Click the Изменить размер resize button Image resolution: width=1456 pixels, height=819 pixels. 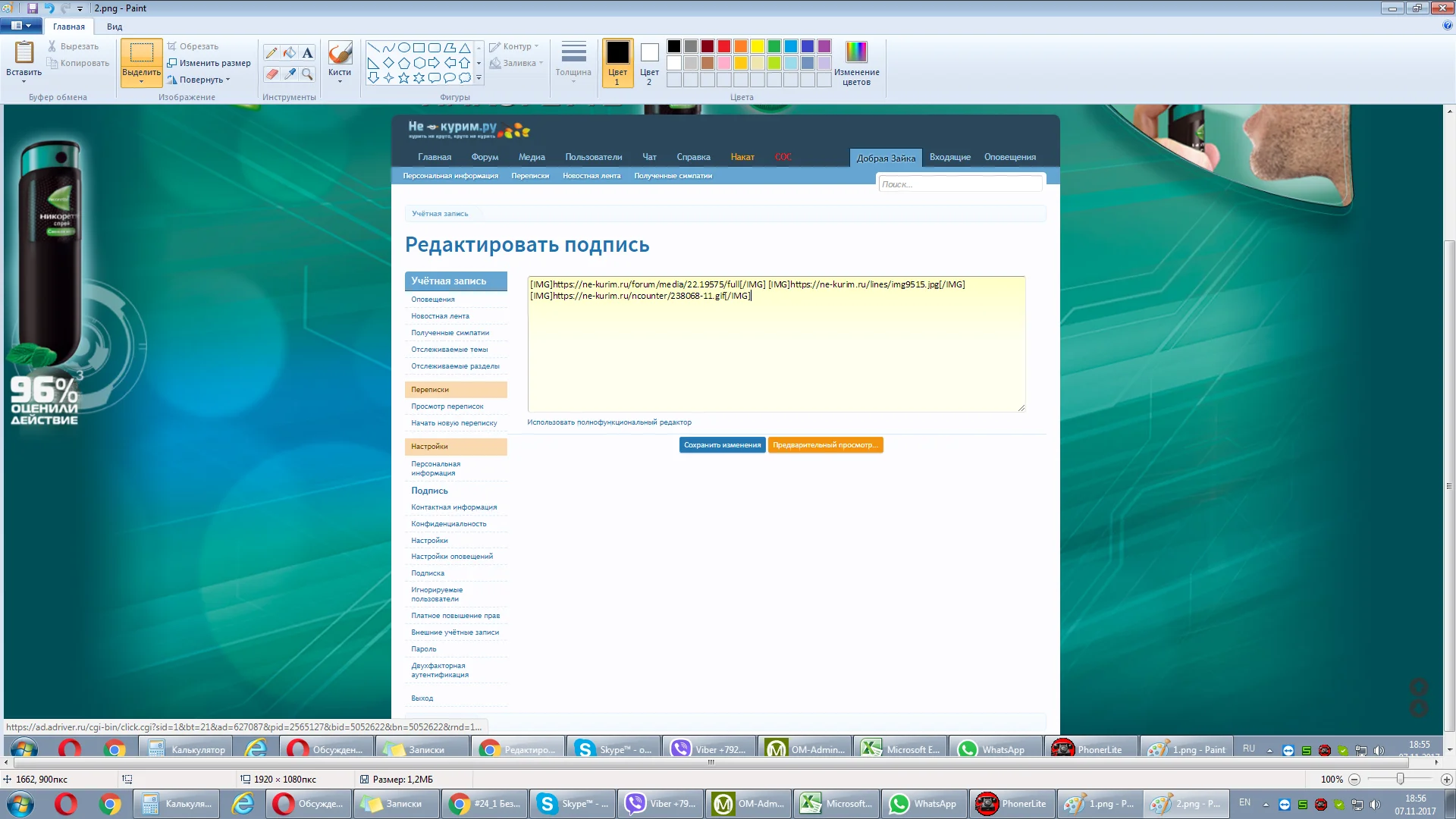pos(209,63)
